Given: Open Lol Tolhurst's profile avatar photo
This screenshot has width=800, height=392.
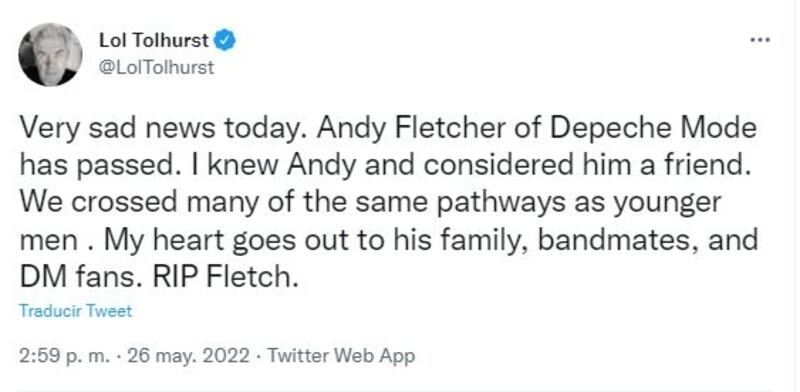Looking at the screenshot, I should 50,55.
